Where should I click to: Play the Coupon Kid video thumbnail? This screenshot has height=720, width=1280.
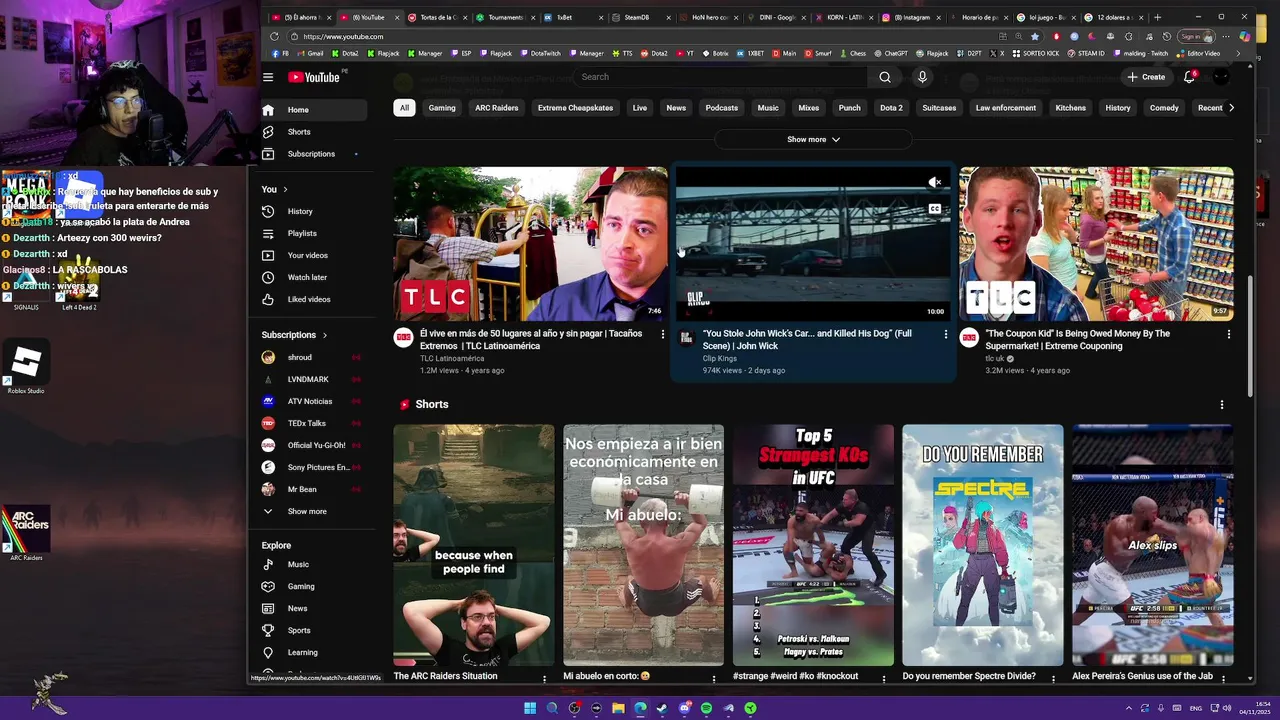(1096, 244)
